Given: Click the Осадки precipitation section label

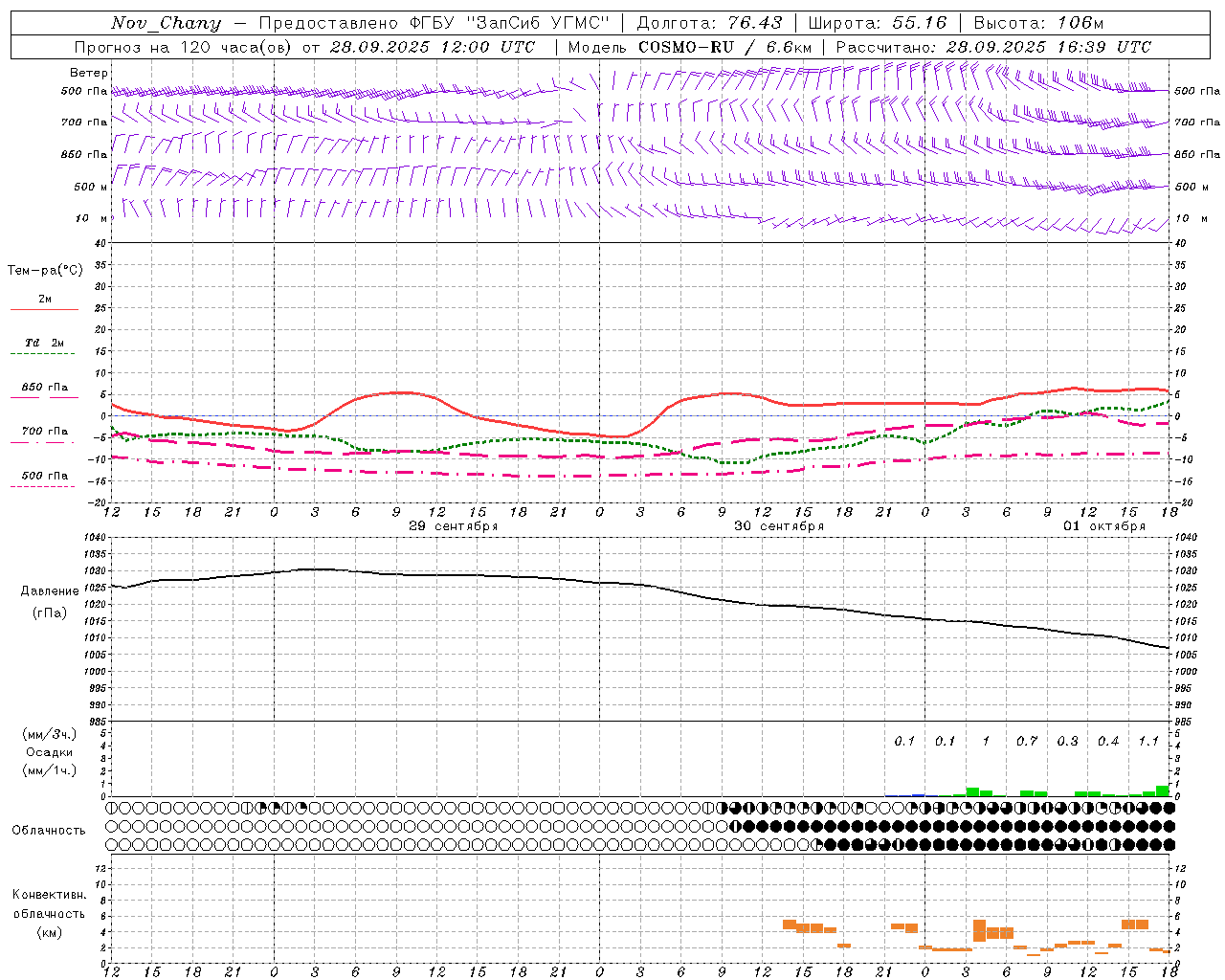Looking at the screenshot, I should [x=50, y=752].
